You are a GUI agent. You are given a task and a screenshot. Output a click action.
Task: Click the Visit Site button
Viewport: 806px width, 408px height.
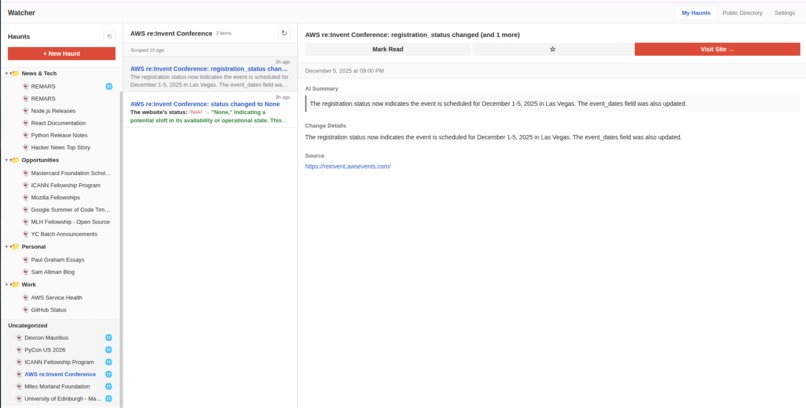point(717,49)
